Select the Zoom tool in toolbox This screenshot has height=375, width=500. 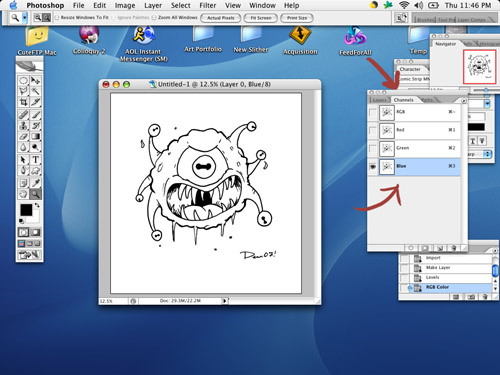pyautogui.click(x=35, y=194)
